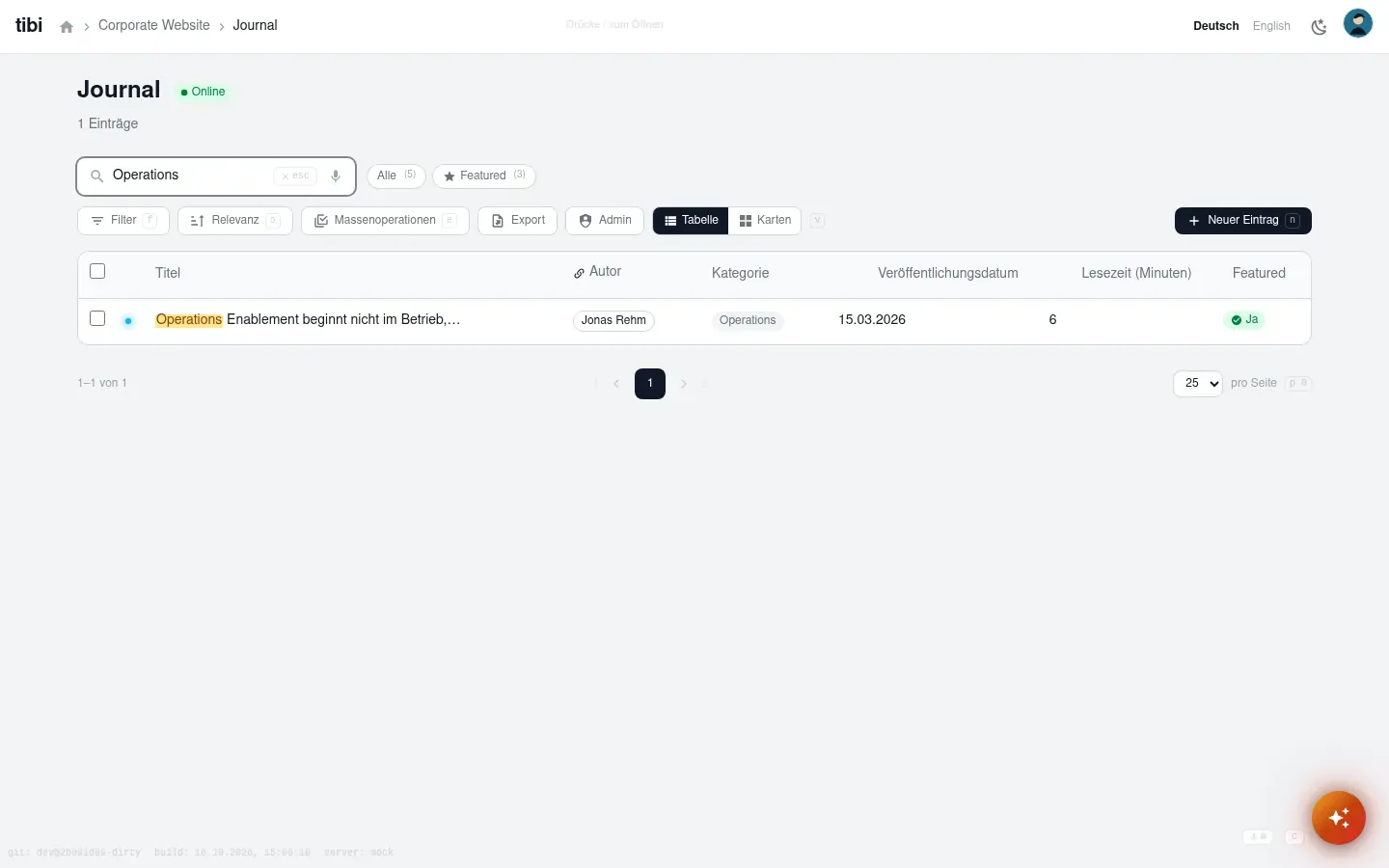The width and height of the screenshot is (1389, 868).
Task: Click the Jonas Rehm author chip
Action: pos(613,321)
